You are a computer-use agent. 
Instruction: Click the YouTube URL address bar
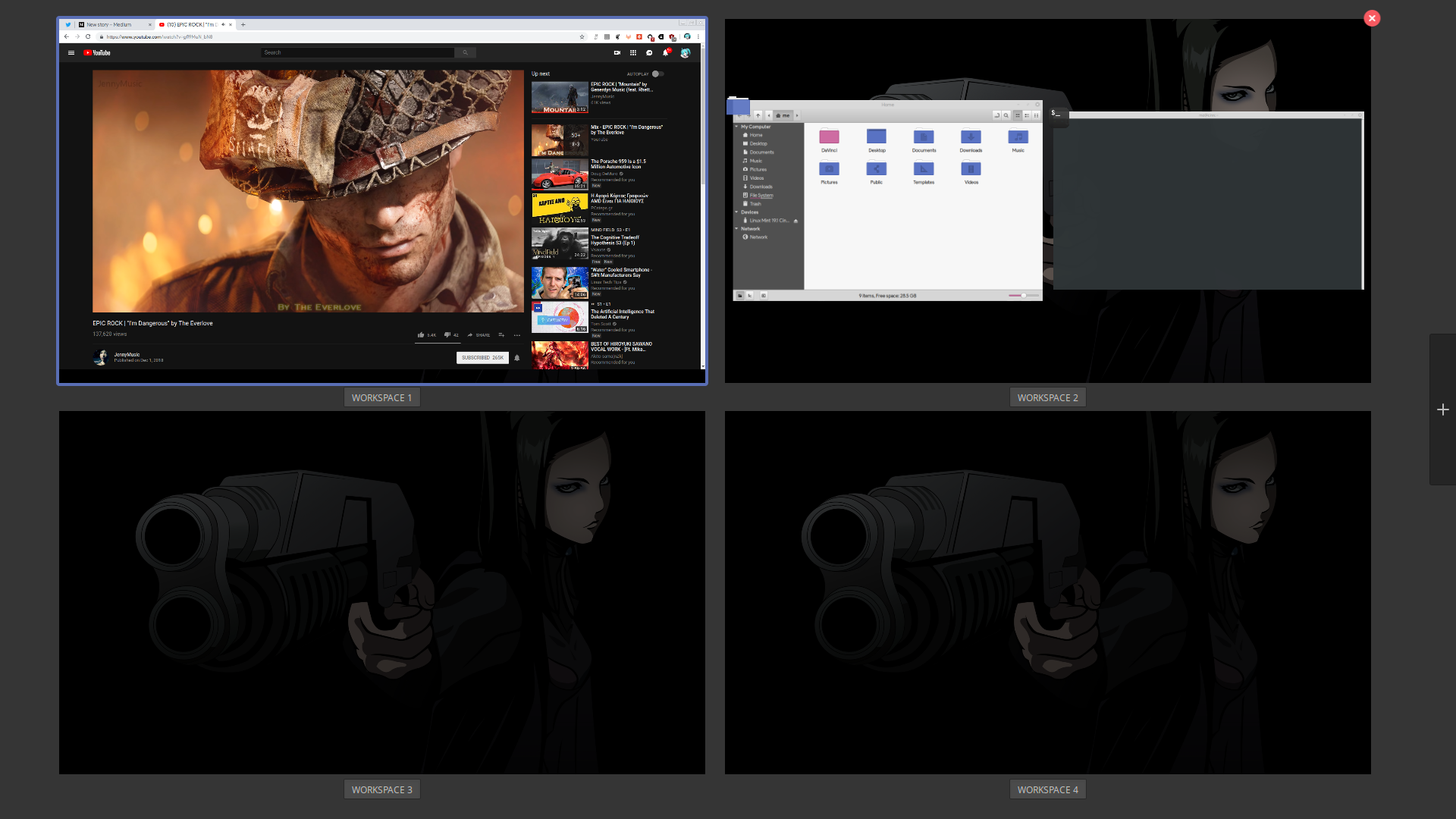click(341, 36)
